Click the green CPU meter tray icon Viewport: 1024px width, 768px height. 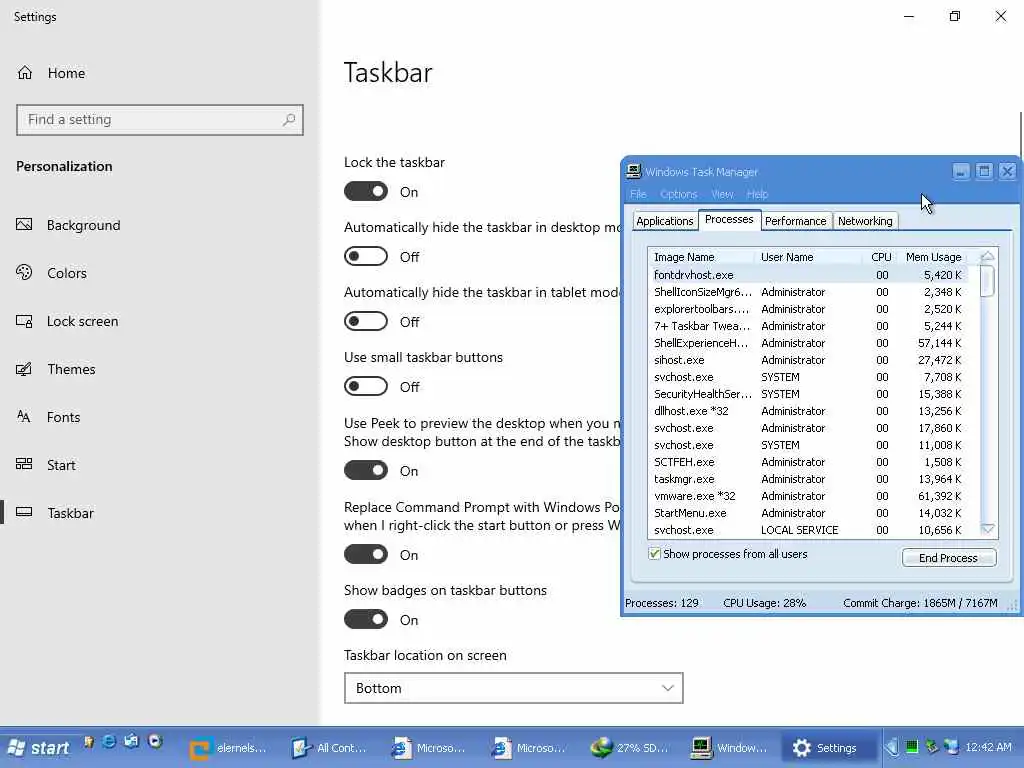coord(912,746)
